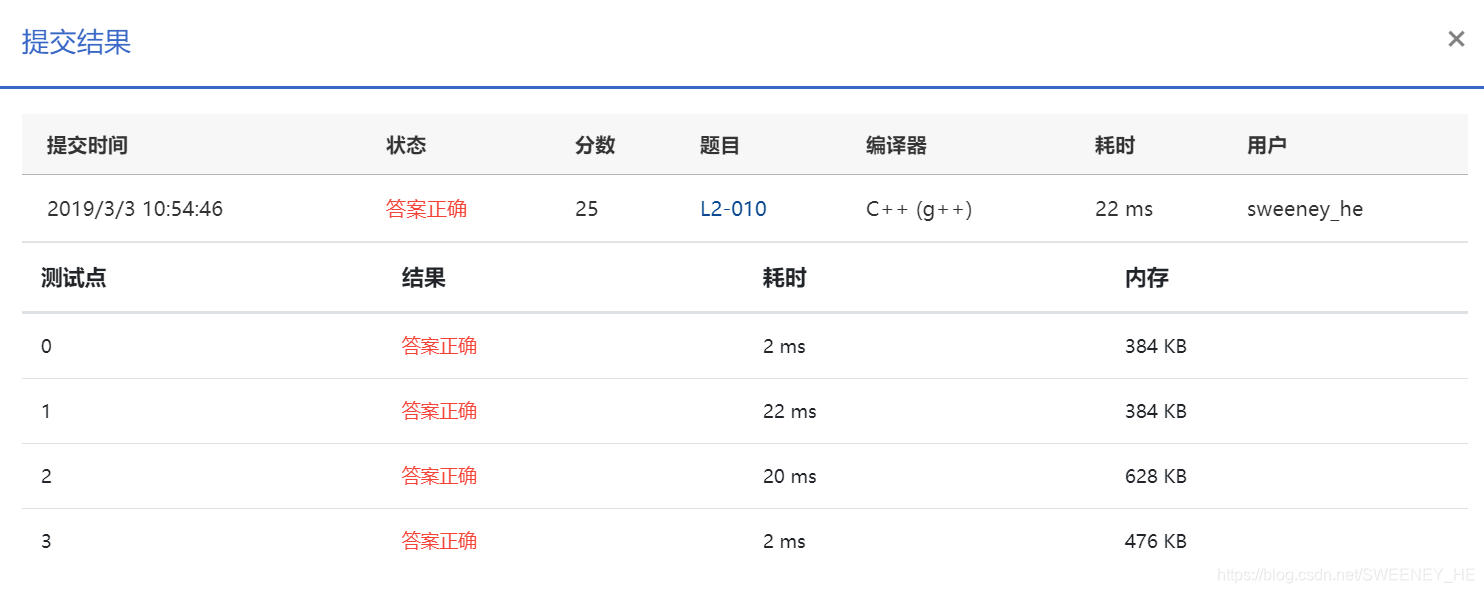Image resolution: width=1484 pixels, height=593 pixels.
Task: Select the 内存 column header
Action: click(x=1146, y=278)
